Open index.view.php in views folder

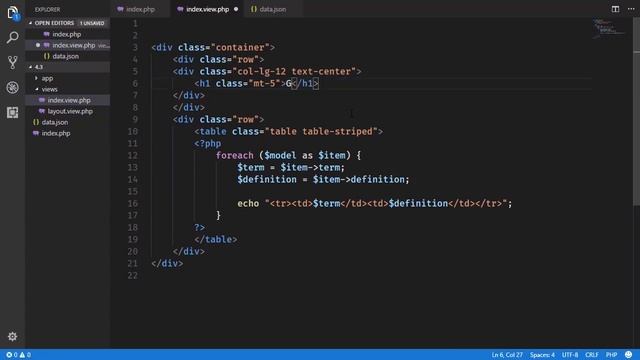click(69, 100)
